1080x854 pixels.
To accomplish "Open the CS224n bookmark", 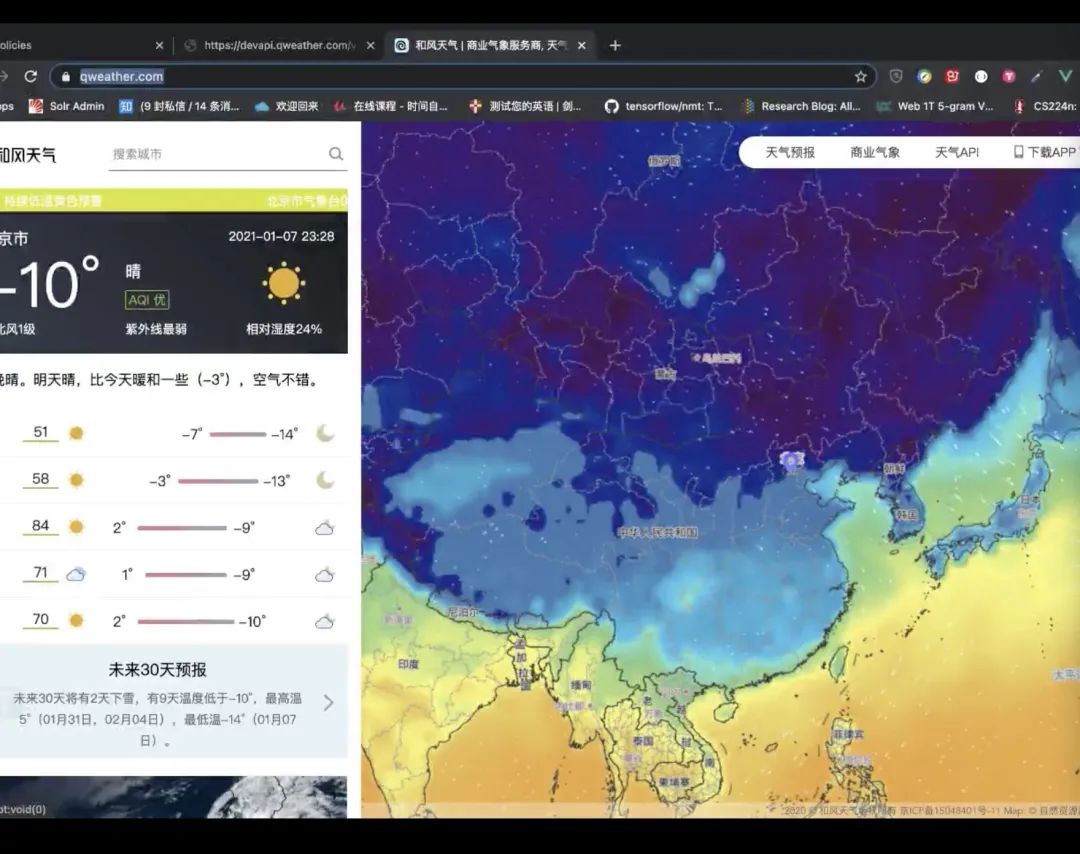I will click(x=1044, y=106).
